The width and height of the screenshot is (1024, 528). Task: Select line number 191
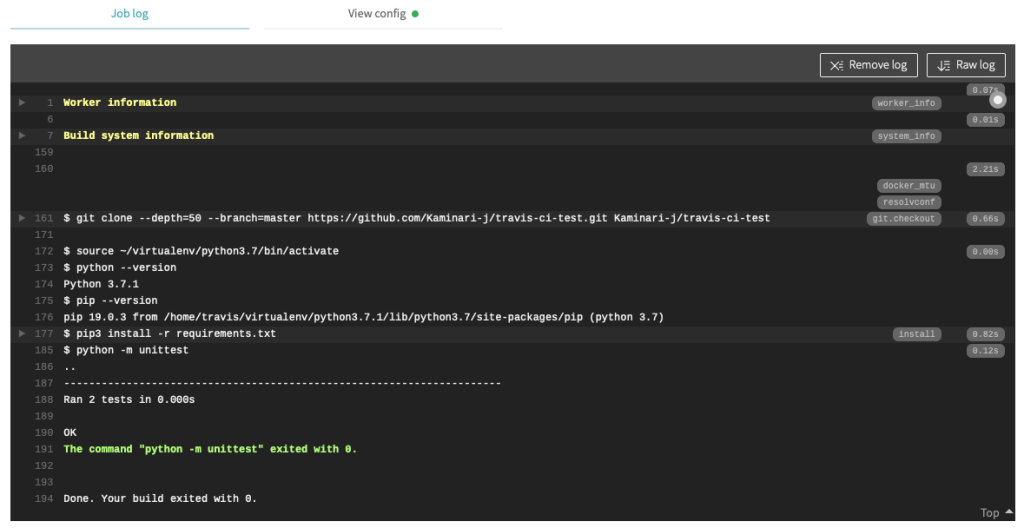coord(44,449)
